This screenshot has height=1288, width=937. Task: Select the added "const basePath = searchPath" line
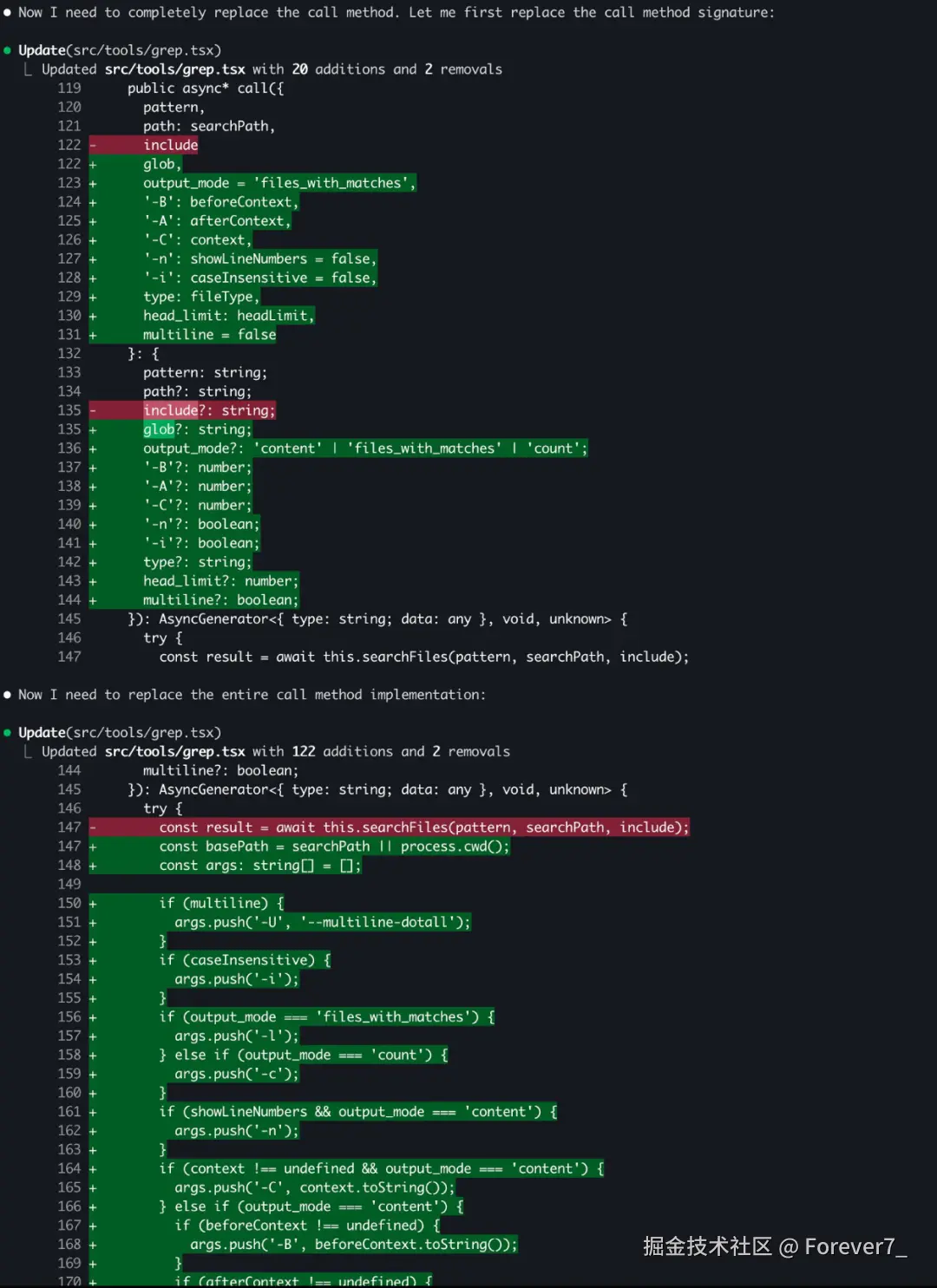coord(334,847)
